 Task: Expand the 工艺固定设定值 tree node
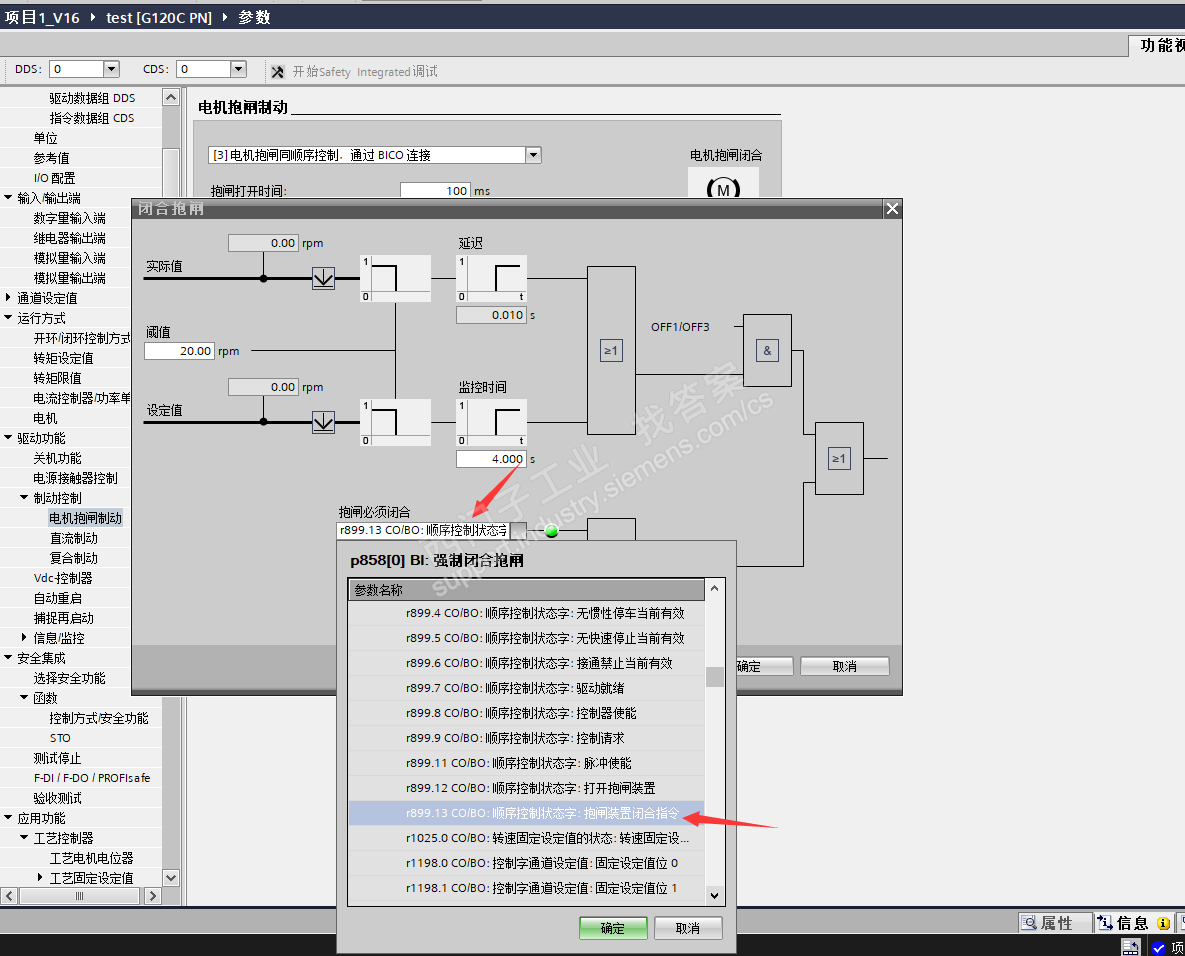(x=40, y=877)
